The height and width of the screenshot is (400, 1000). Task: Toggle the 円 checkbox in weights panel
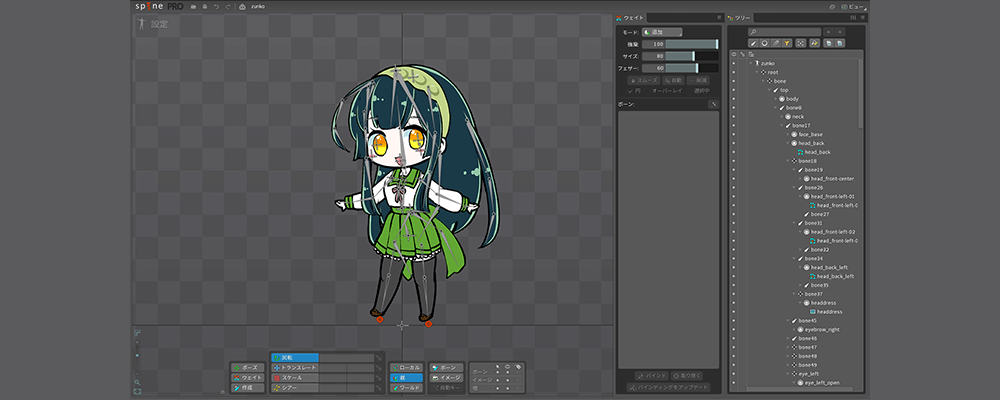pos(634,91)
